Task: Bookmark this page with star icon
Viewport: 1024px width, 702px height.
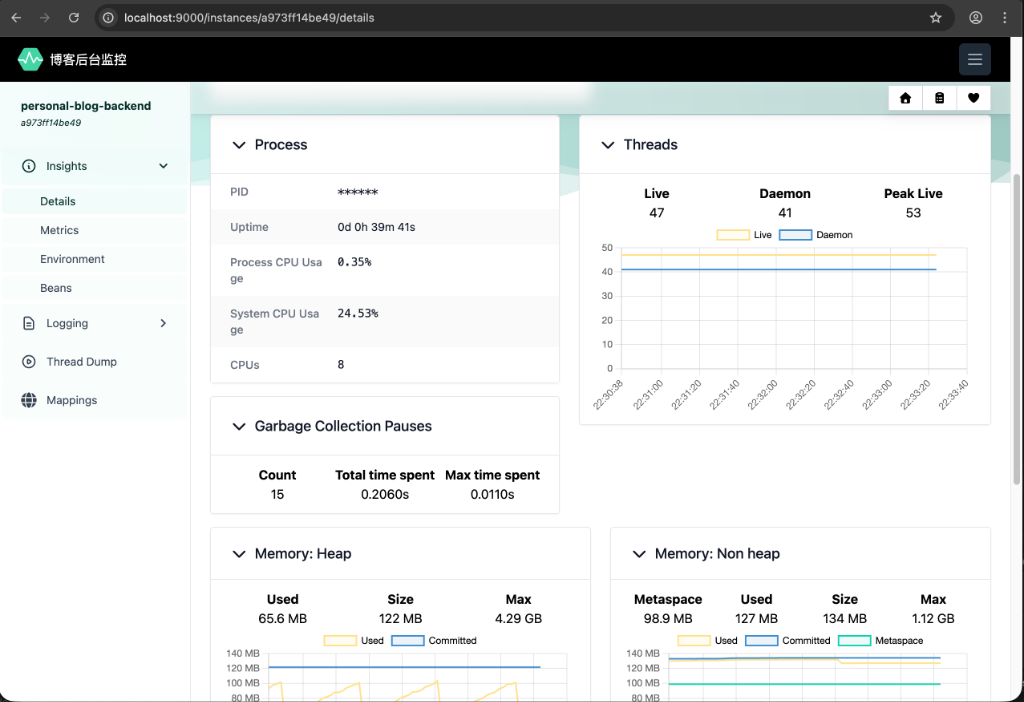Action: (x=936, y=18)
